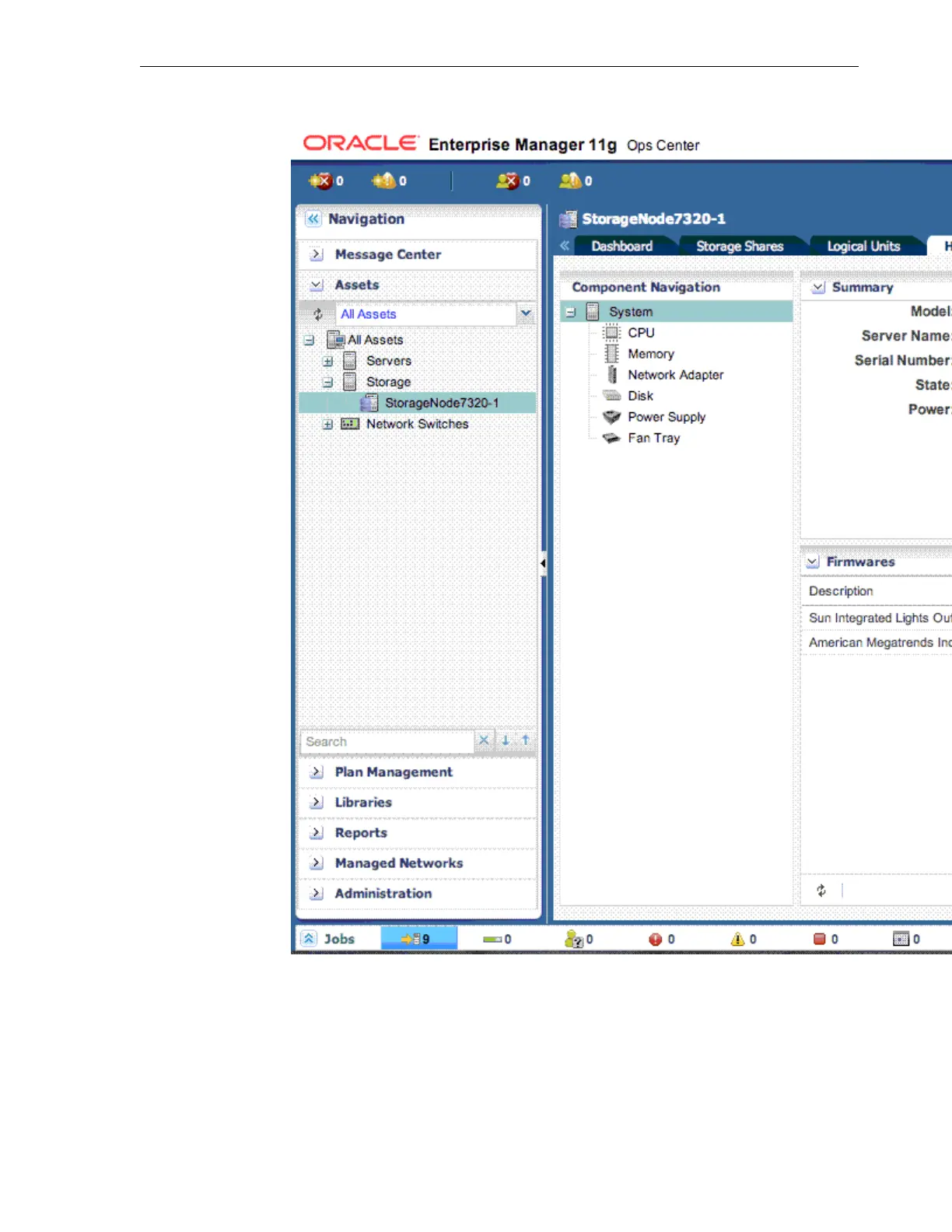The image size is (952, 1232).
Task: Click the jobs awaiting user input icon
Action: [574, 939]
